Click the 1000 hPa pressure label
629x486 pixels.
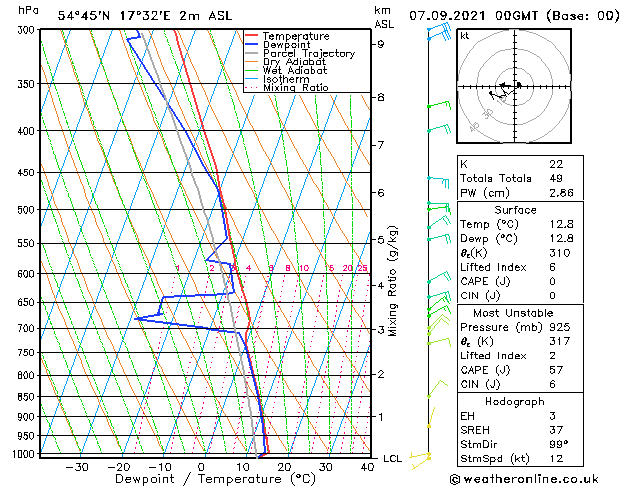(x=26, y=454)
